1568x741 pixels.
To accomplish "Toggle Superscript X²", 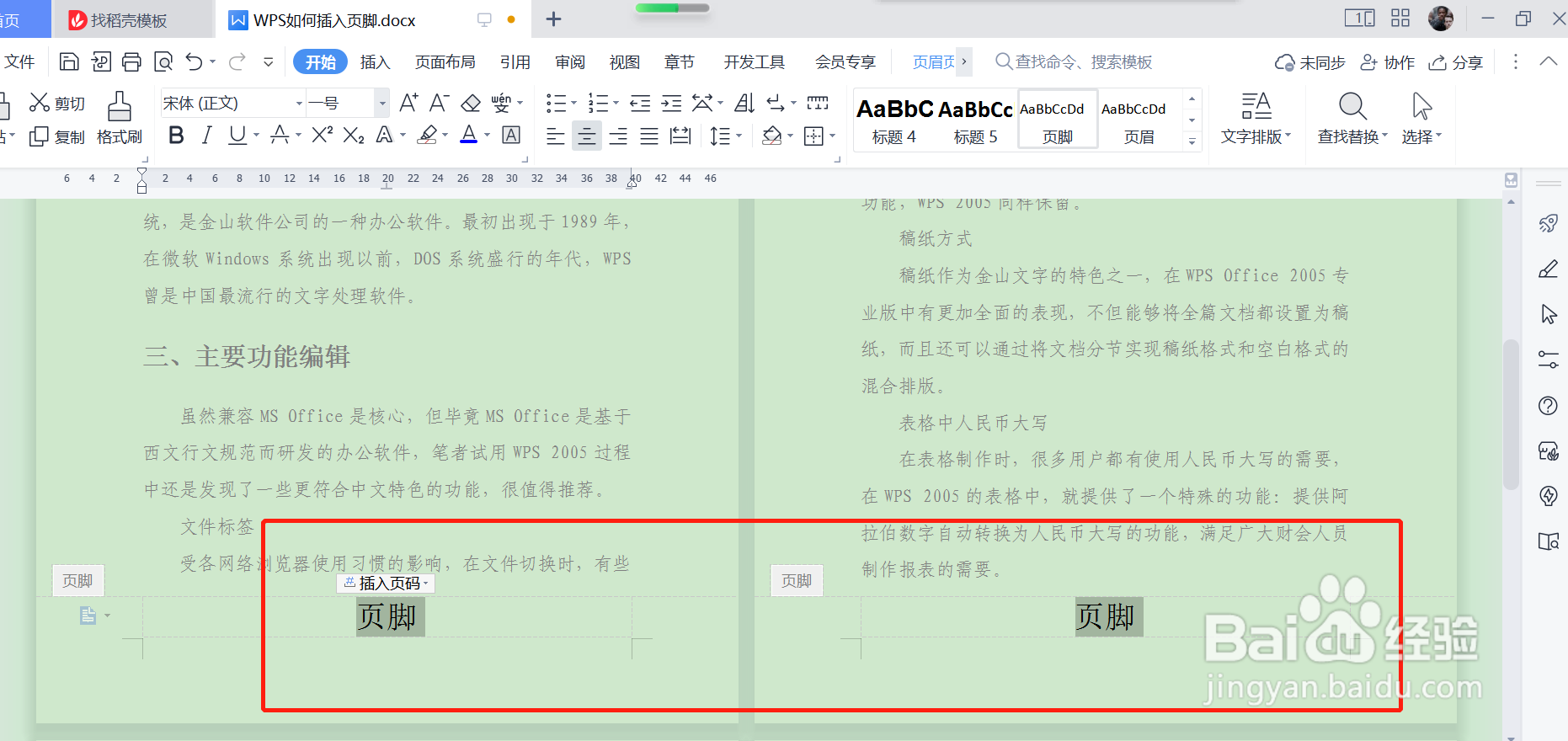I will [323, 135].
